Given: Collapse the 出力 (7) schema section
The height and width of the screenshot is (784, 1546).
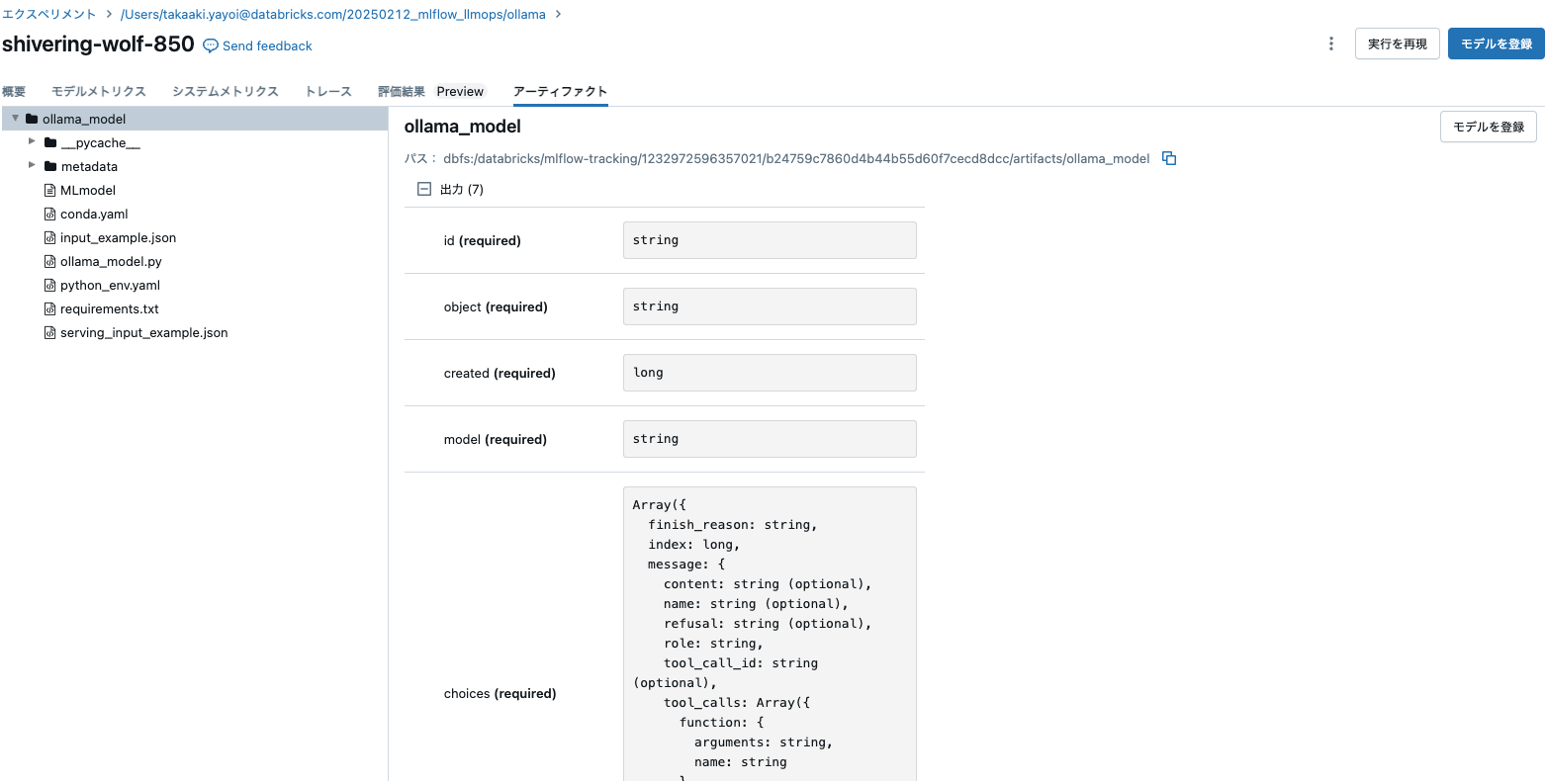Looking at the screenshot, I should click(425, 188).
